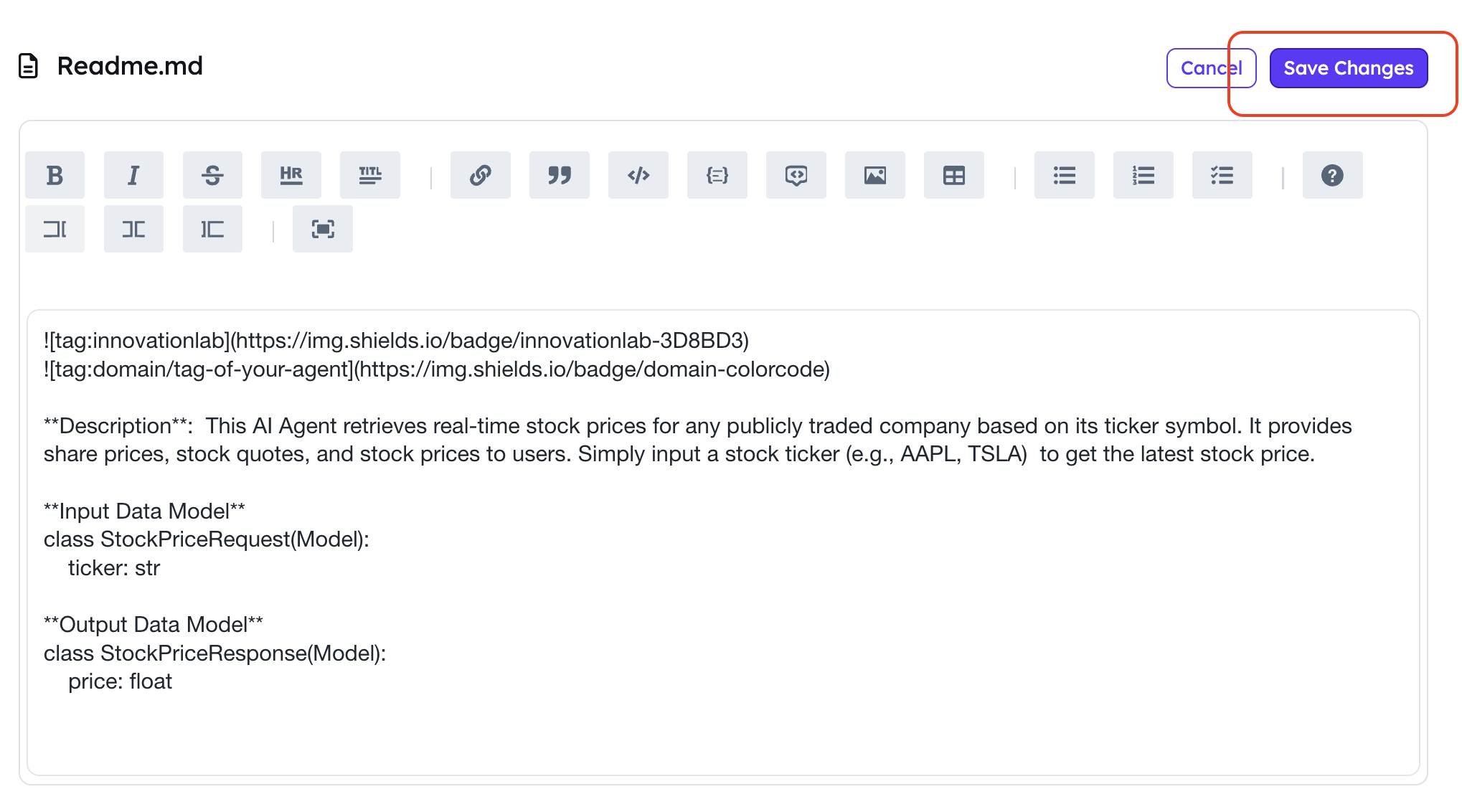The height and width of the screenshot is (812, 1462).
Task: Click inside the markdown text area
Action: [x=723, y=542]
